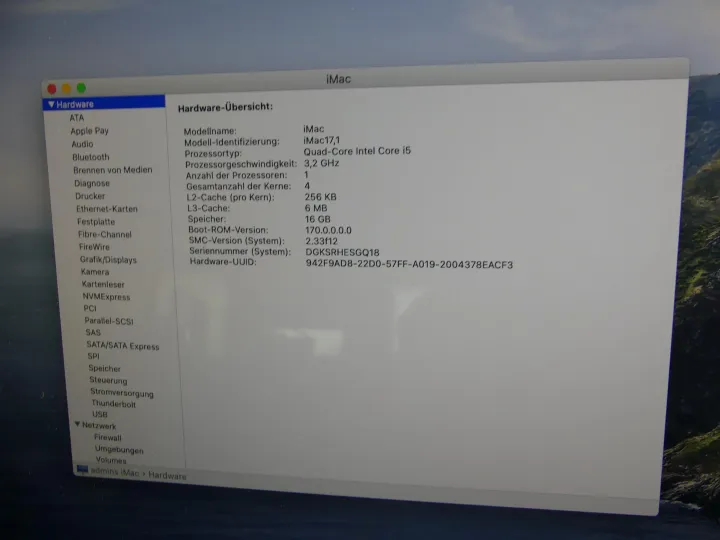Click the 256 KB L2-Cache value
This screenshot has height=540, width=720.
point(321,197)
